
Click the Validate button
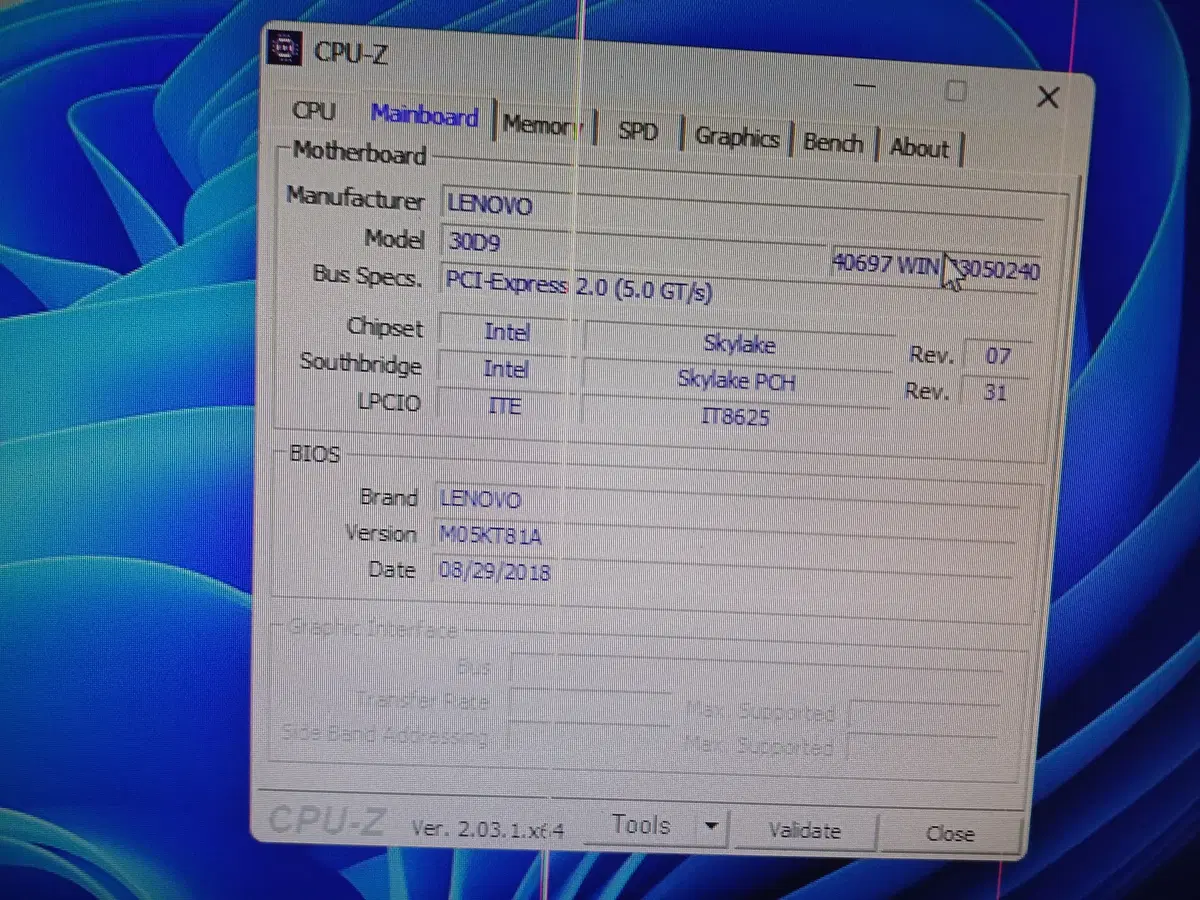tap(805, 830)
